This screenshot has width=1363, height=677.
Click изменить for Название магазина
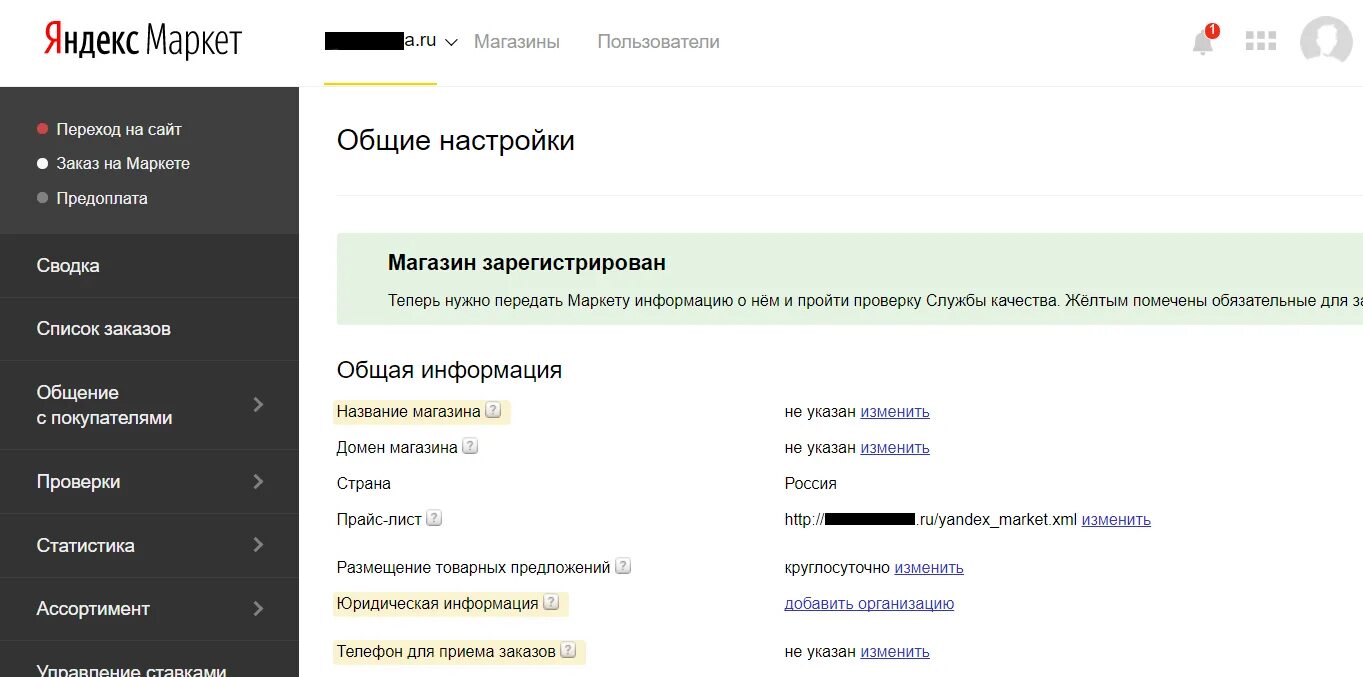point(895,411)
